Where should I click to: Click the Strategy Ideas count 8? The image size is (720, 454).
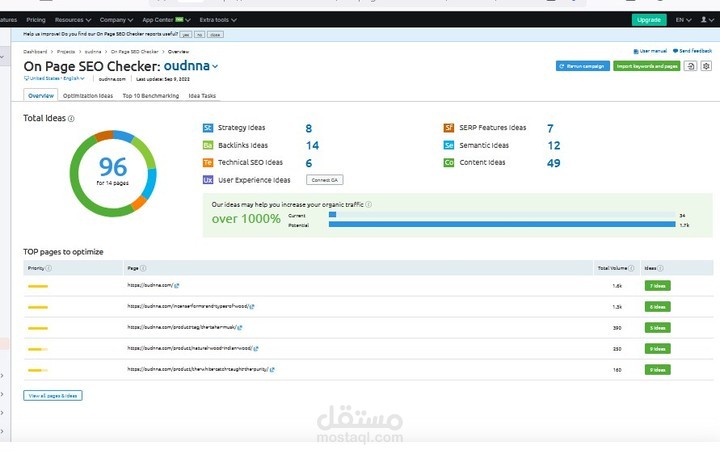click(309, 129)
